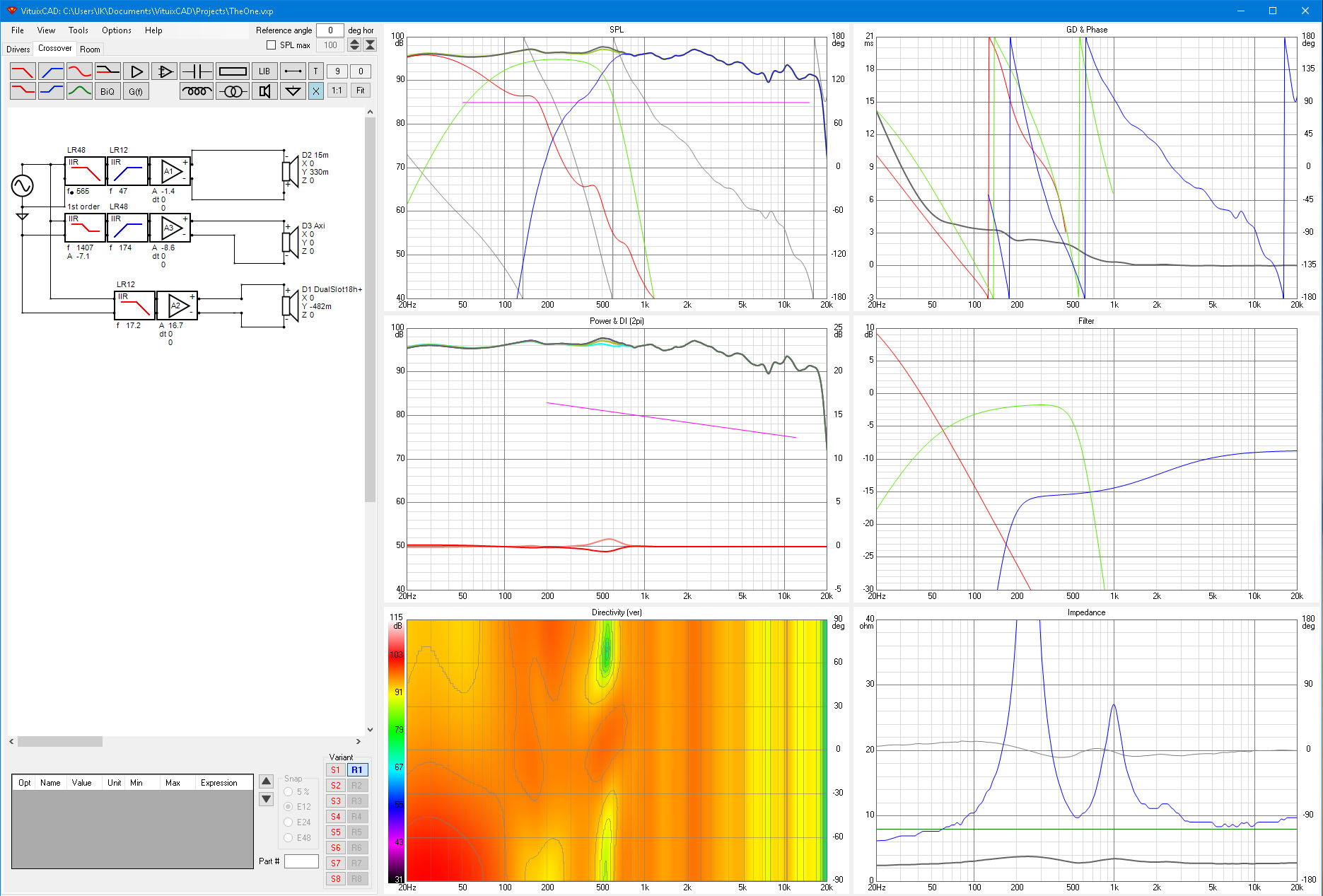Image resolution: width=1323 pixels, height=896 pixels.
Task: Click the 0 value box next to 9
Action: point(361,71)
